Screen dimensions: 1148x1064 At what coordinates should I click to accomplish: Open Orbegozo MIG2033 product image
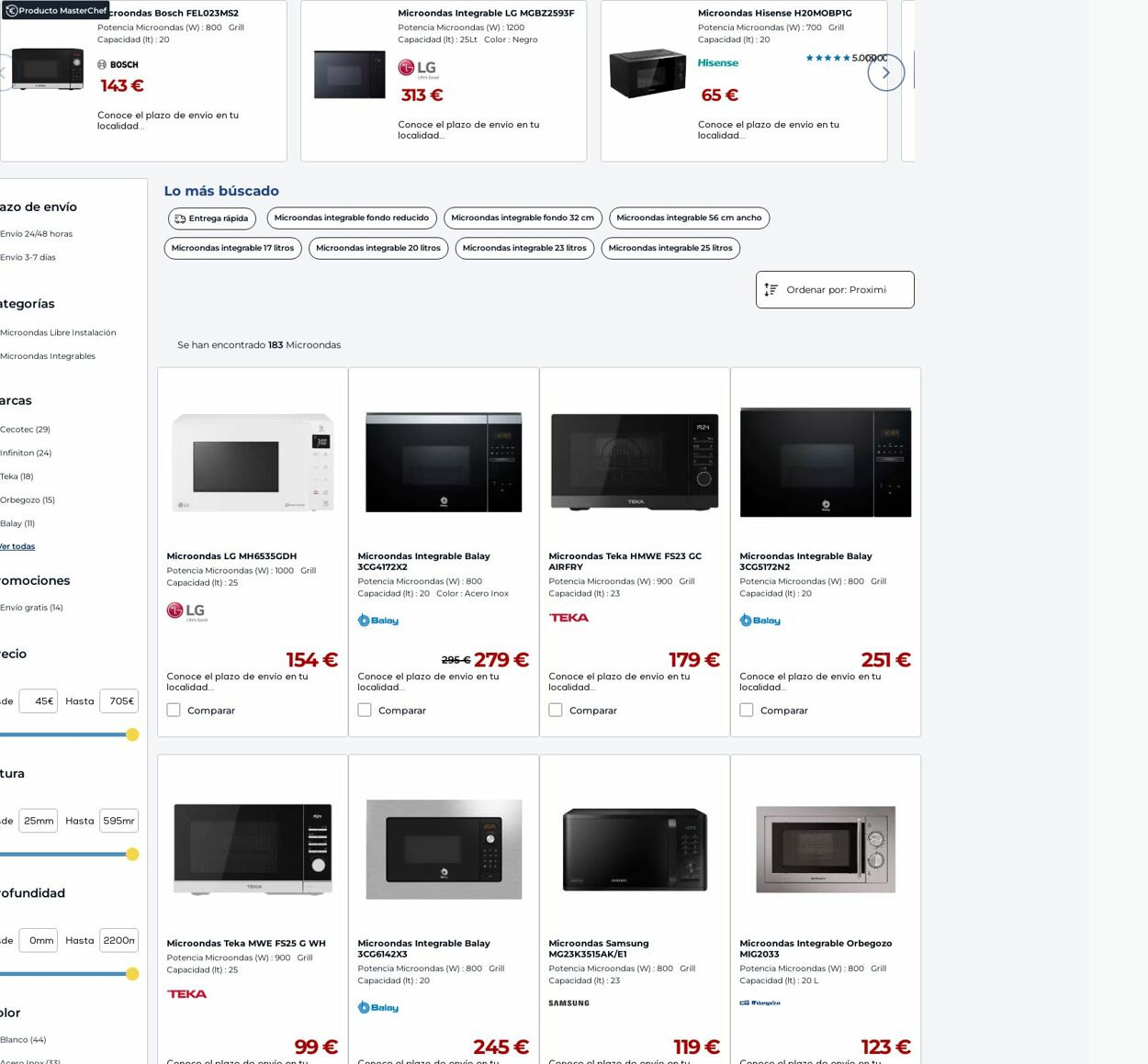[x=826, y=849]
